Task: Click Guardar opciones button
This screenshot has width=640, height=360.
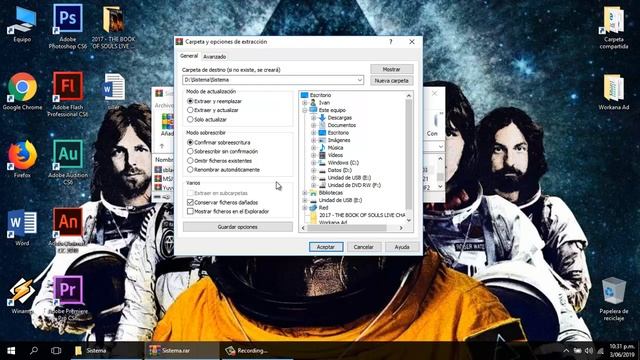Action: [238, 227]
